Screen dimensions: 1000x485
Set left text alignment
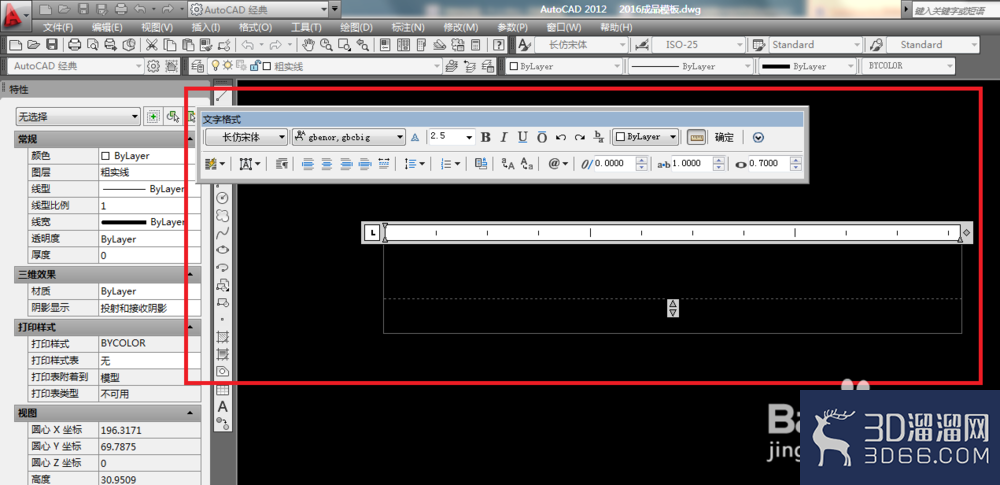click(x=308, y=164)
